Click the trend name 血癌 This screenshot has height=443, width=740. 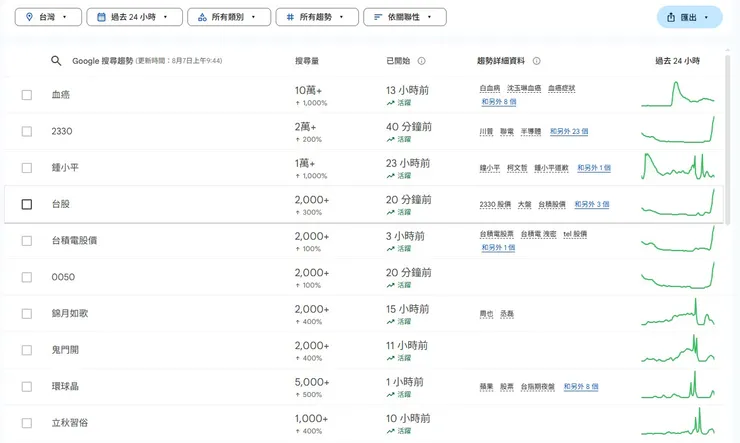61,95
